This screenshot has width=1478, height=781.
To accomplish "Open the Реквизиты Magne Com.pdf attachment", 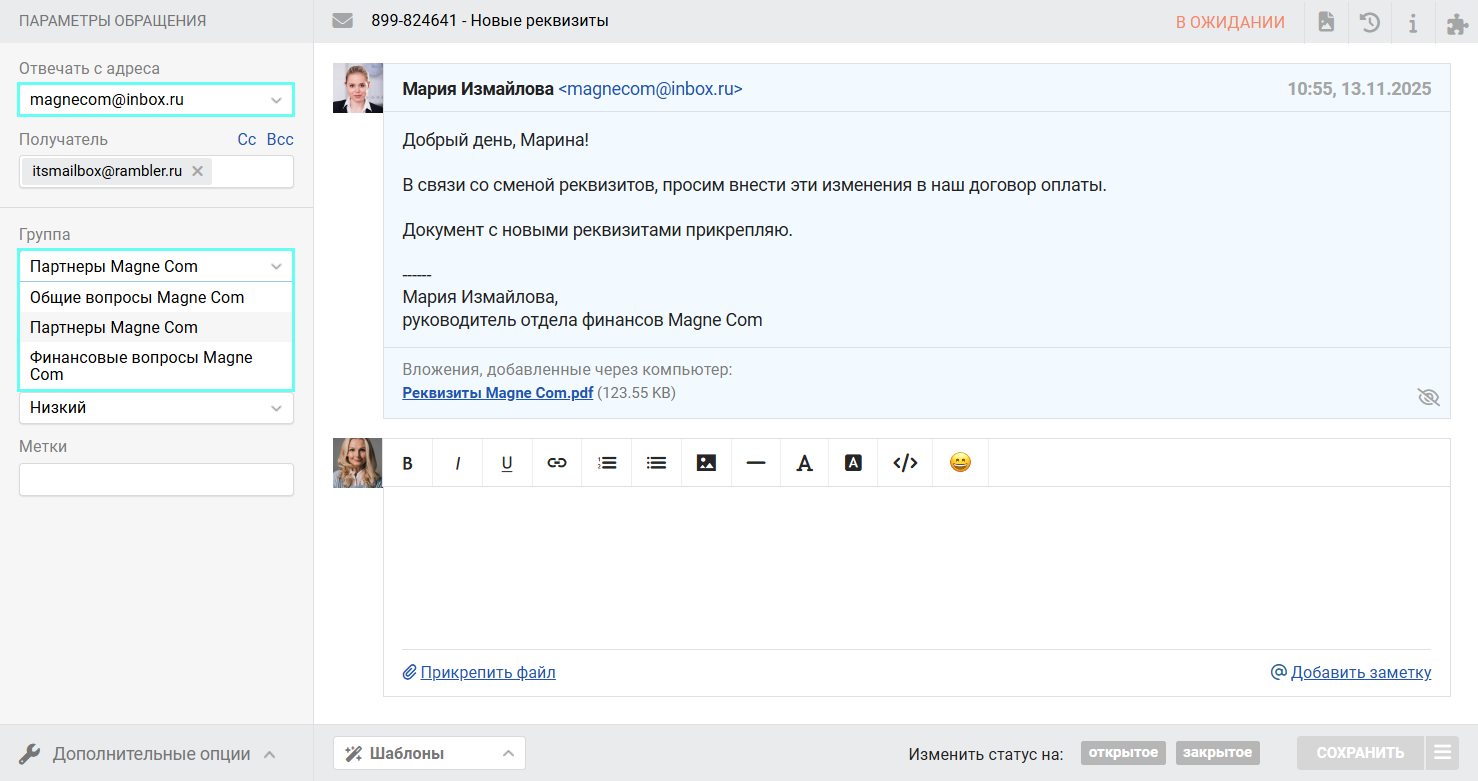I will pos(497,393).
